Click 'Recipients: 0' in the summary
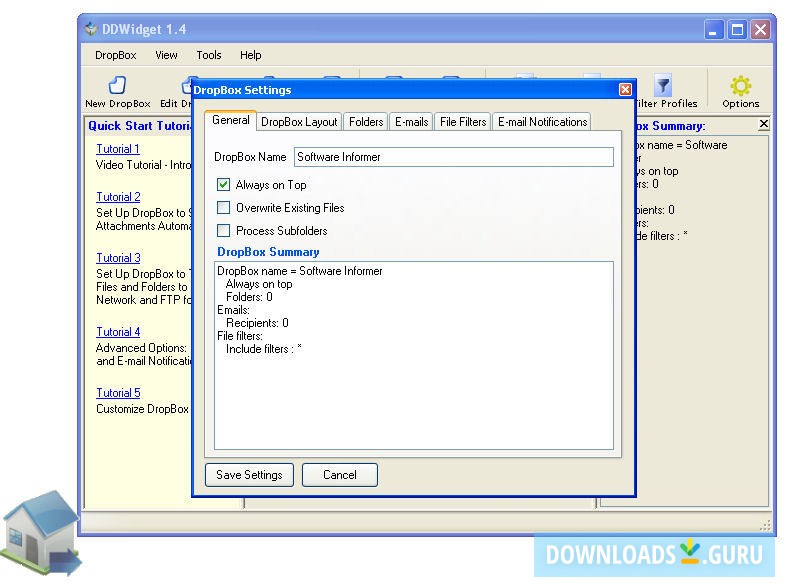 [257, 323]
